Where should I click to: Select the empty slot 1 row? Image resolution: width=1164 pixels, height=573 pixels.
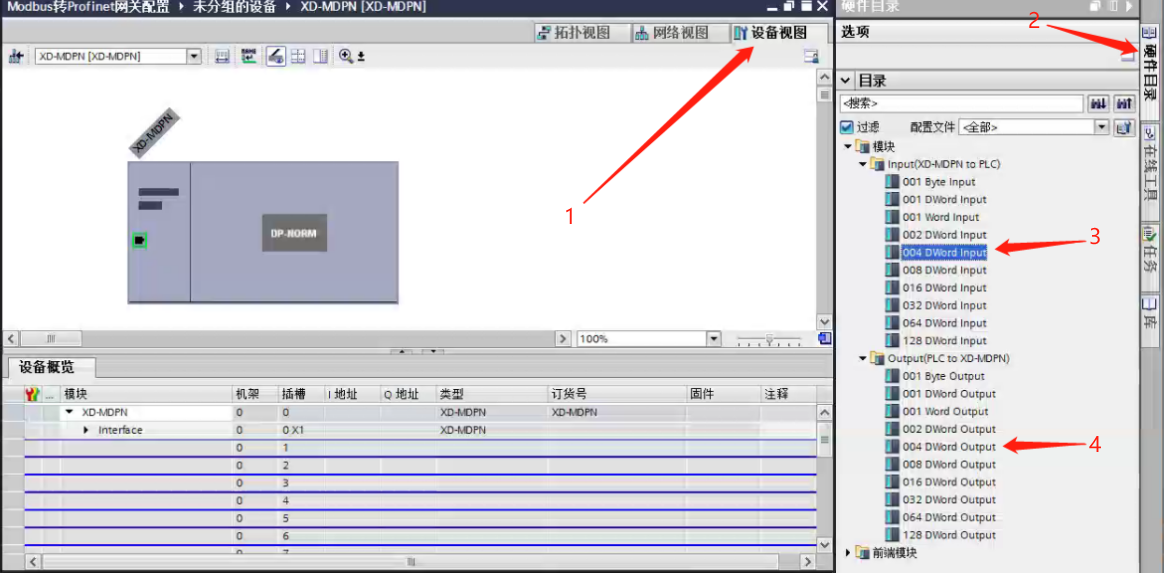pos(420,448)
